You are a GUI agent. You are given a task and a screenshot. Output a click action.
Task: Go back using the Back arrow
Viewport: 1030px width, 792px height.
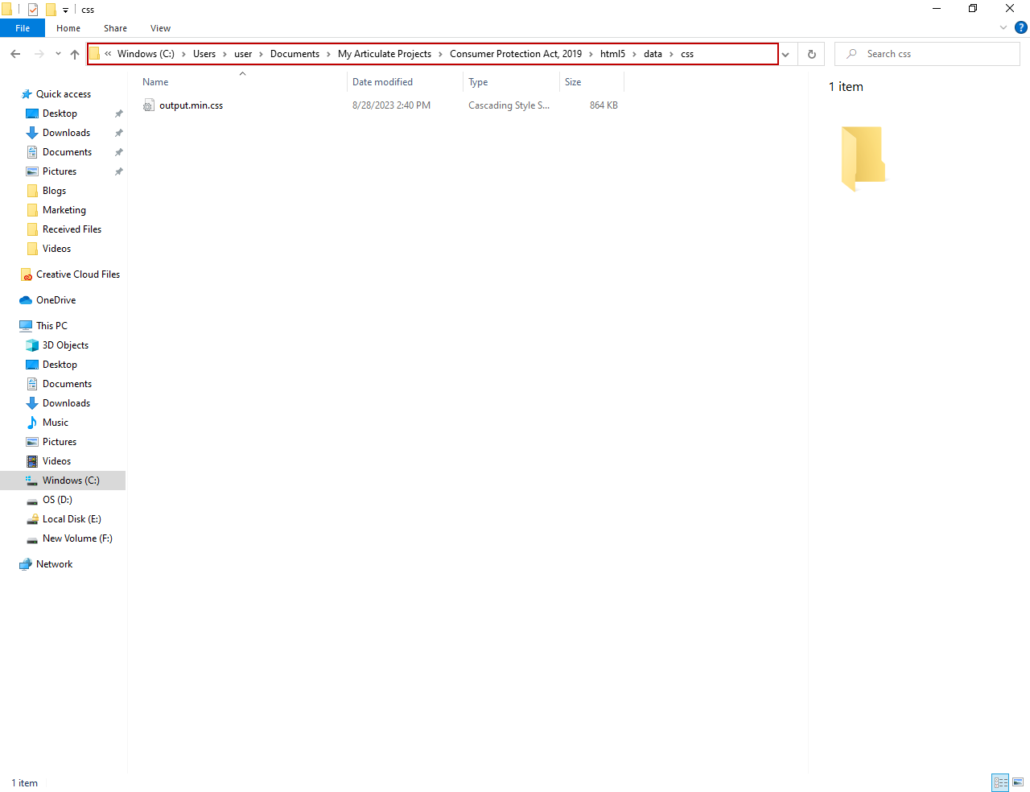[x=15, y=54]
